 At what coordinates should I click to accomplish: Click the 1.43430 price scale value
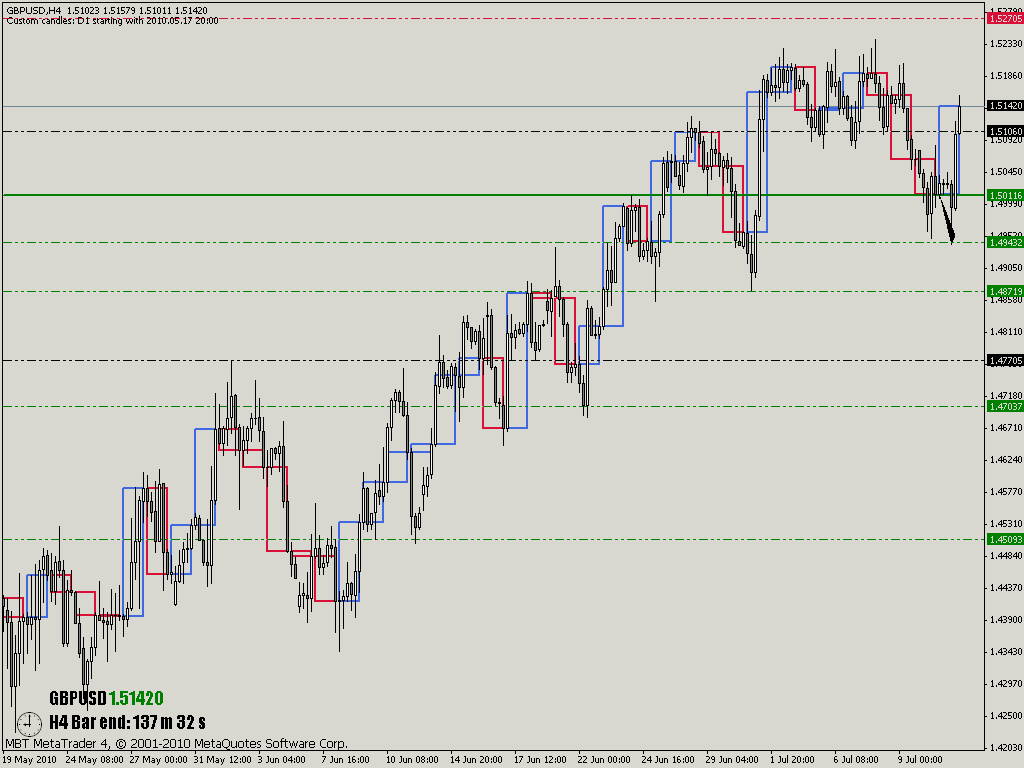pos(1006,652)
